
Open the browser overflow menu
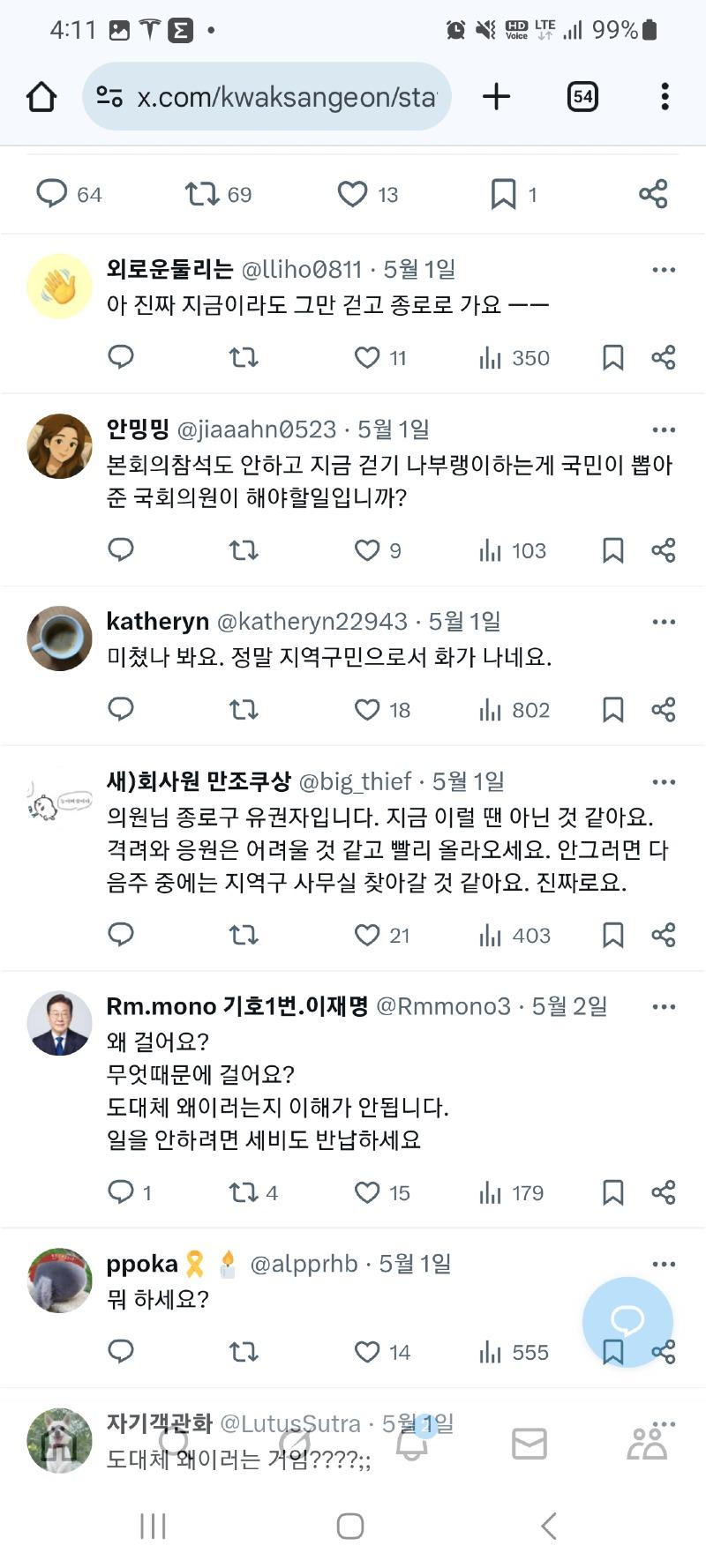664,97
